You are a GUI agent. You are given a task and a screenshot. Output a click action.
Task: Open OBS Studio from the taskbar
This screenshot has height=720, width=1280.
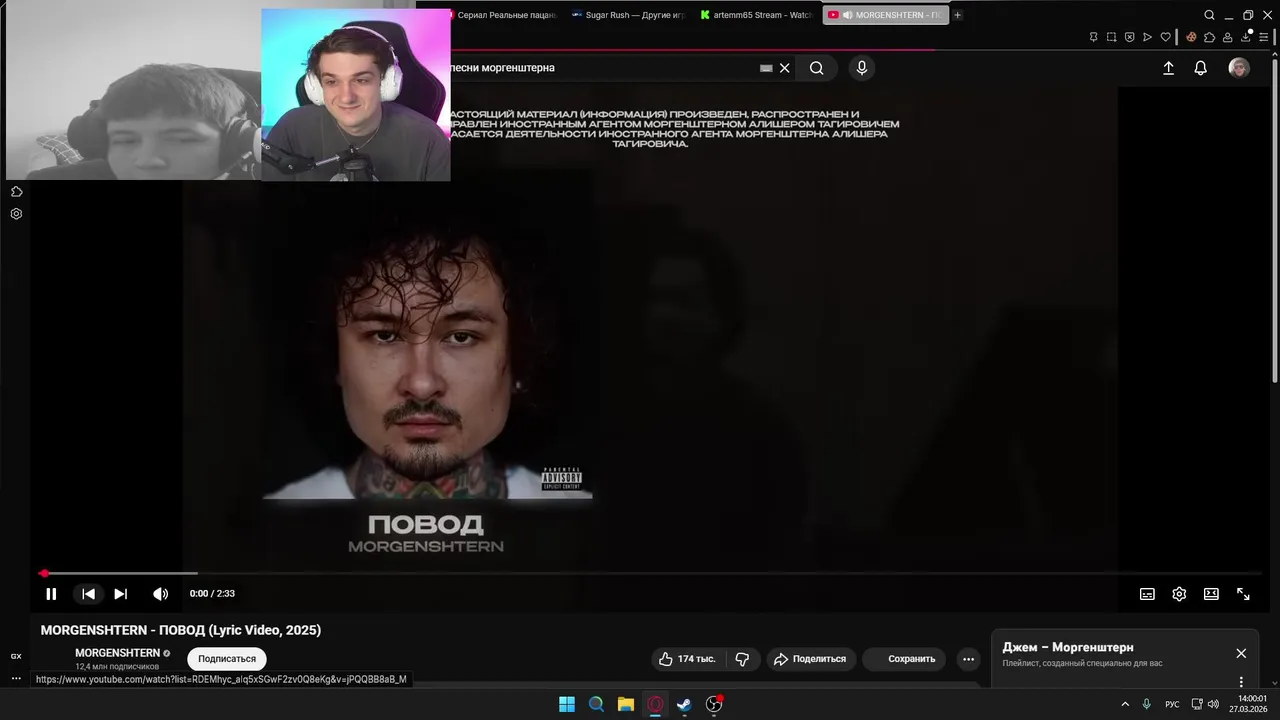[714, 704]
